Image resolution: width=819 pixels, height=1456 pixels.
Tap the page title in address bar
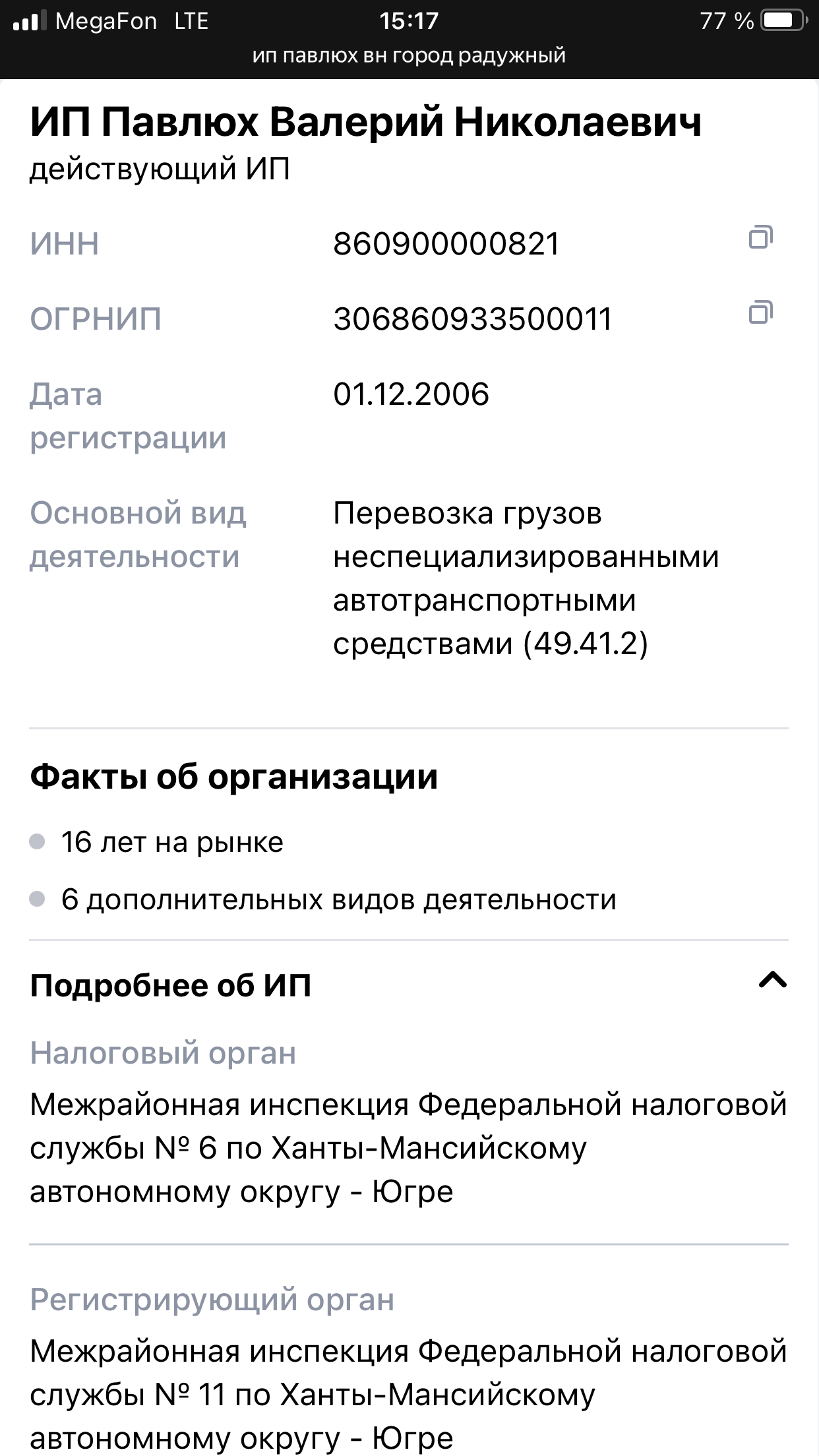click(x=409, y=55)
